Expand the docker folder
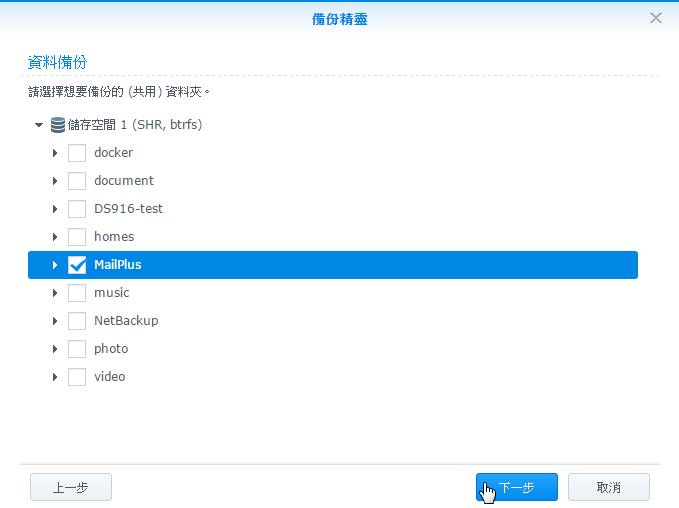This screenshot has height=508, width=679. coord(55,153)
